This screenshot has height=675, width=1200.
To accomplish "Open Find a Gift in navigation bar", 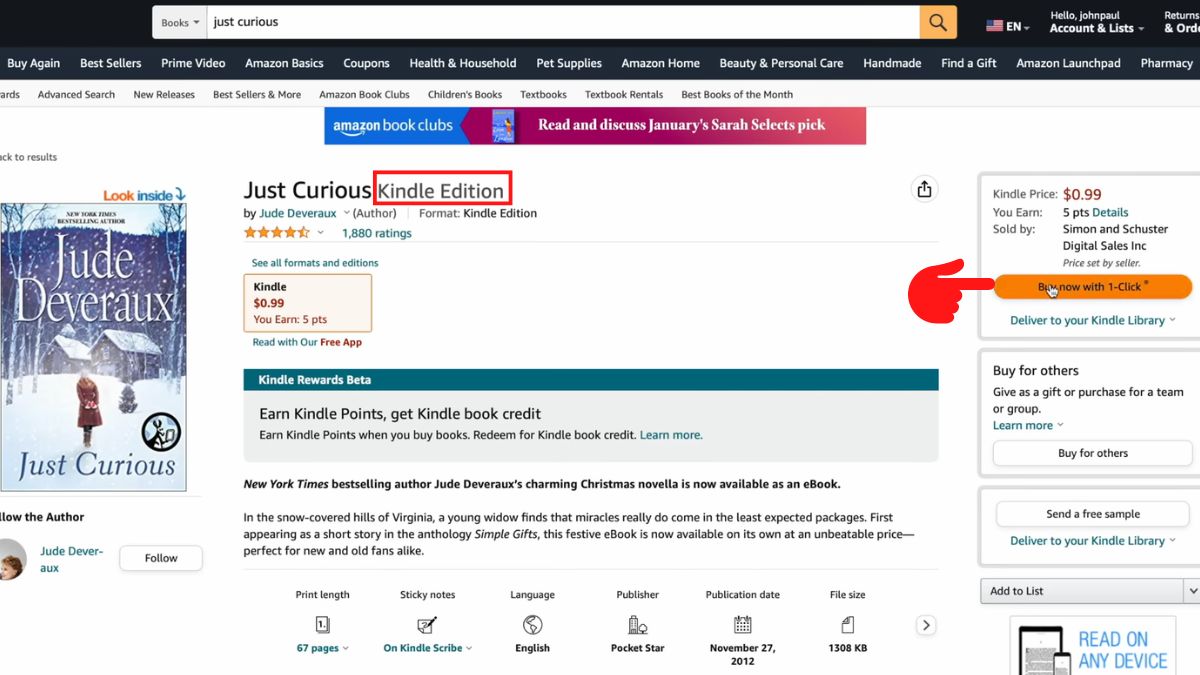I will click(969, 63).
